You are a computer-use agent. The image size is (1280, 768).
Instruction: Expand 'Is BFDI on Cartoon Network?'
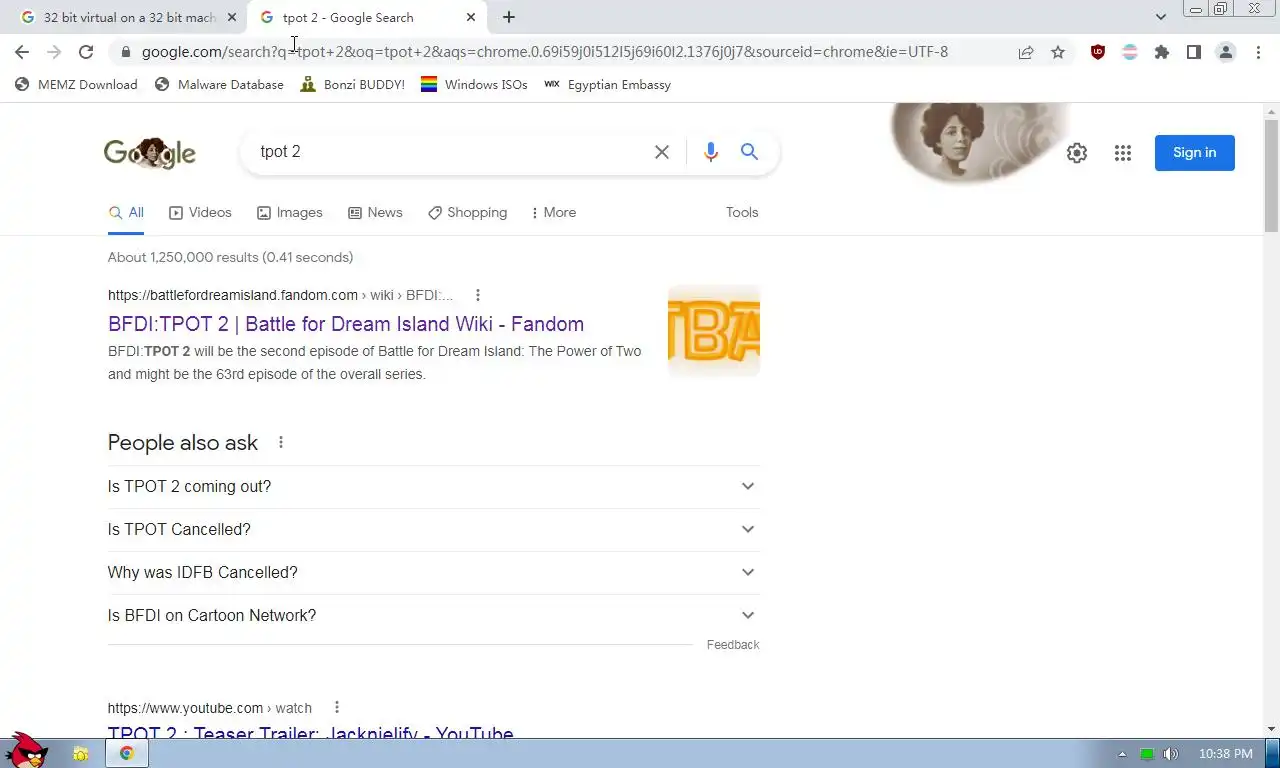434,615
